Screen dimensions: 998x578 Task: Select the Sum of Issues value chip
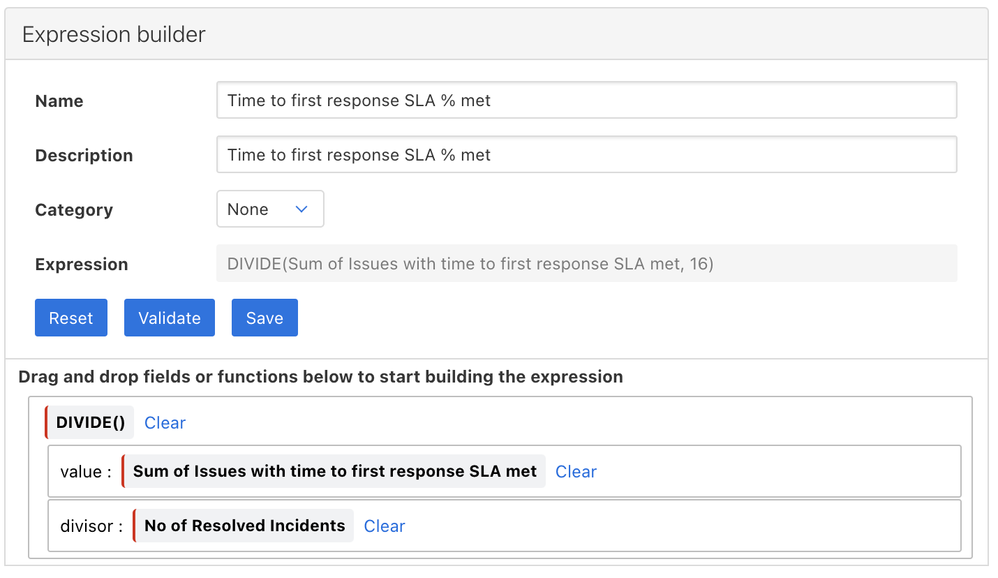pyautogui.click(x=334, y=471)
